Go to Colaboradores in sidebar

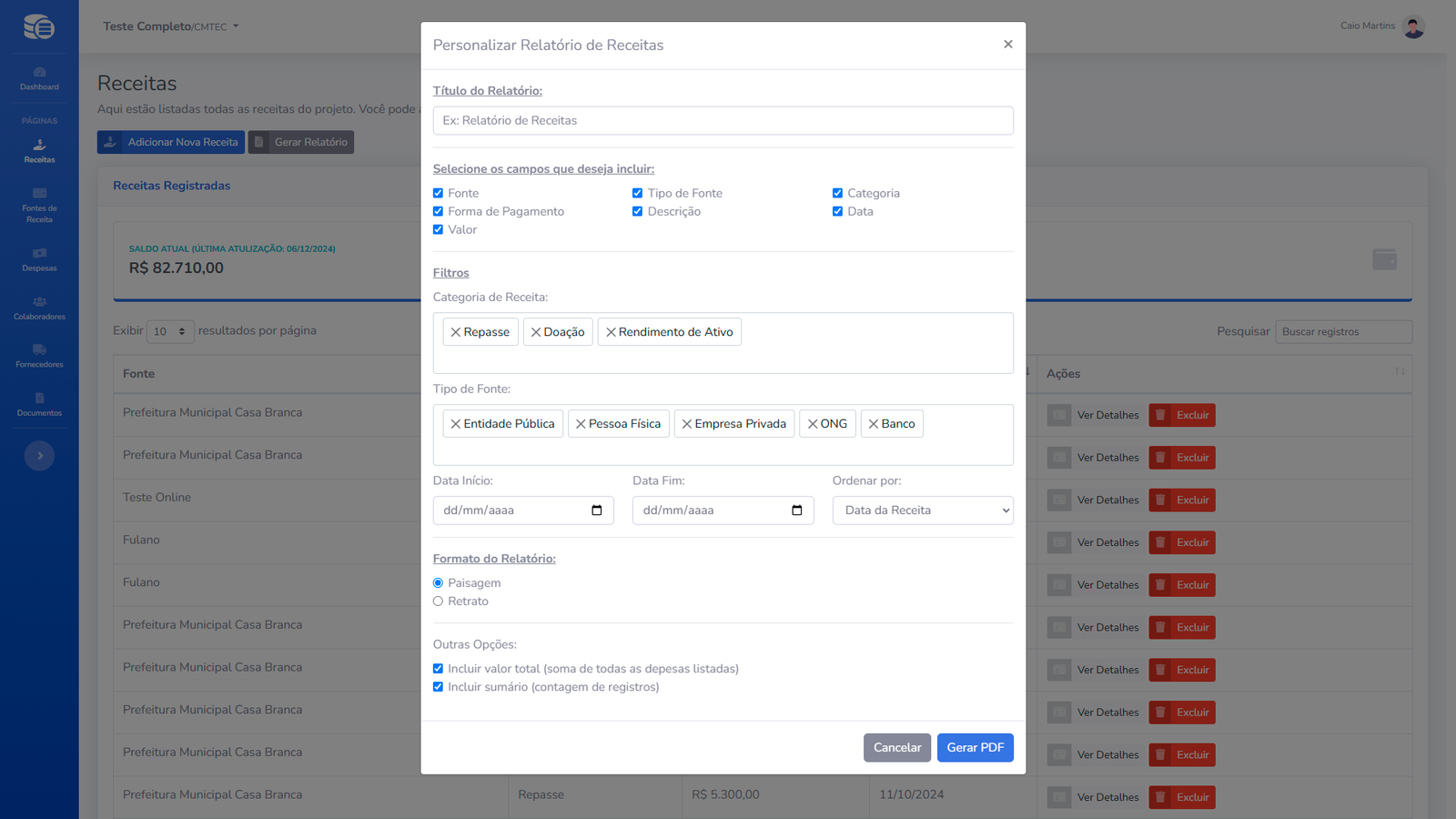point(39,308)
